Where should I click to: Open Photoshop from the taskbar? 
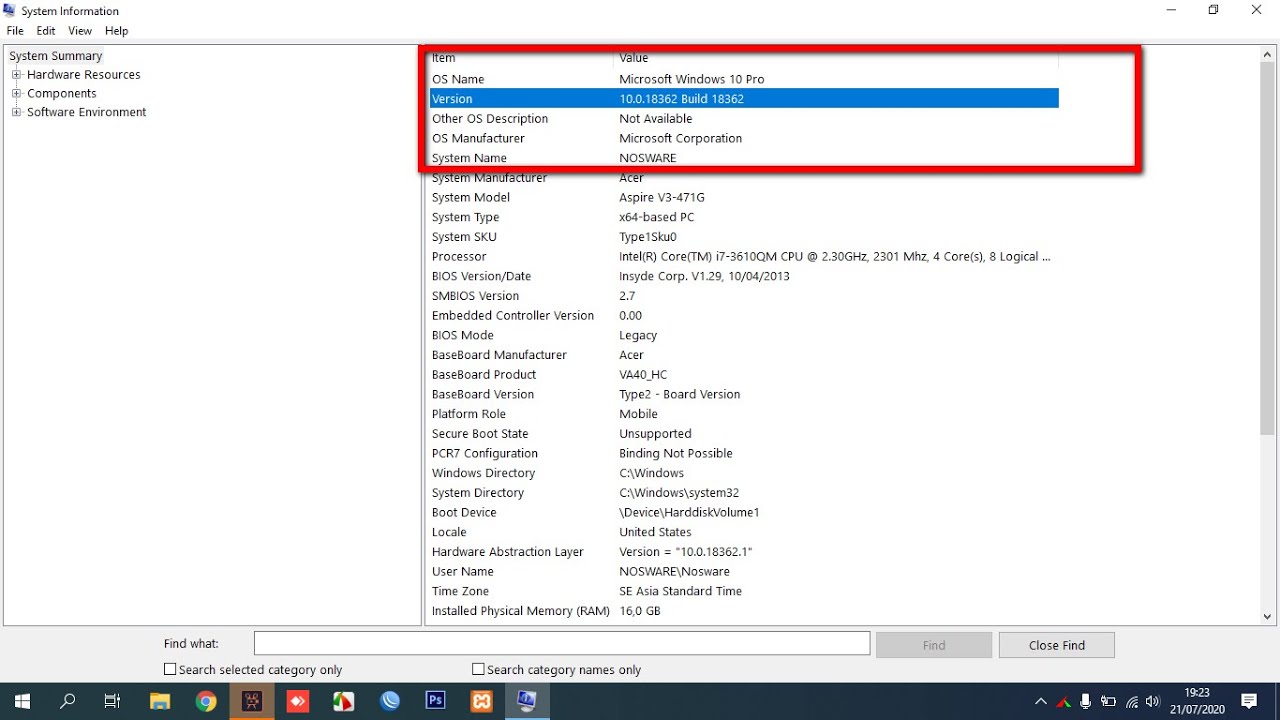pyautogui.click(x=436, y=701)
